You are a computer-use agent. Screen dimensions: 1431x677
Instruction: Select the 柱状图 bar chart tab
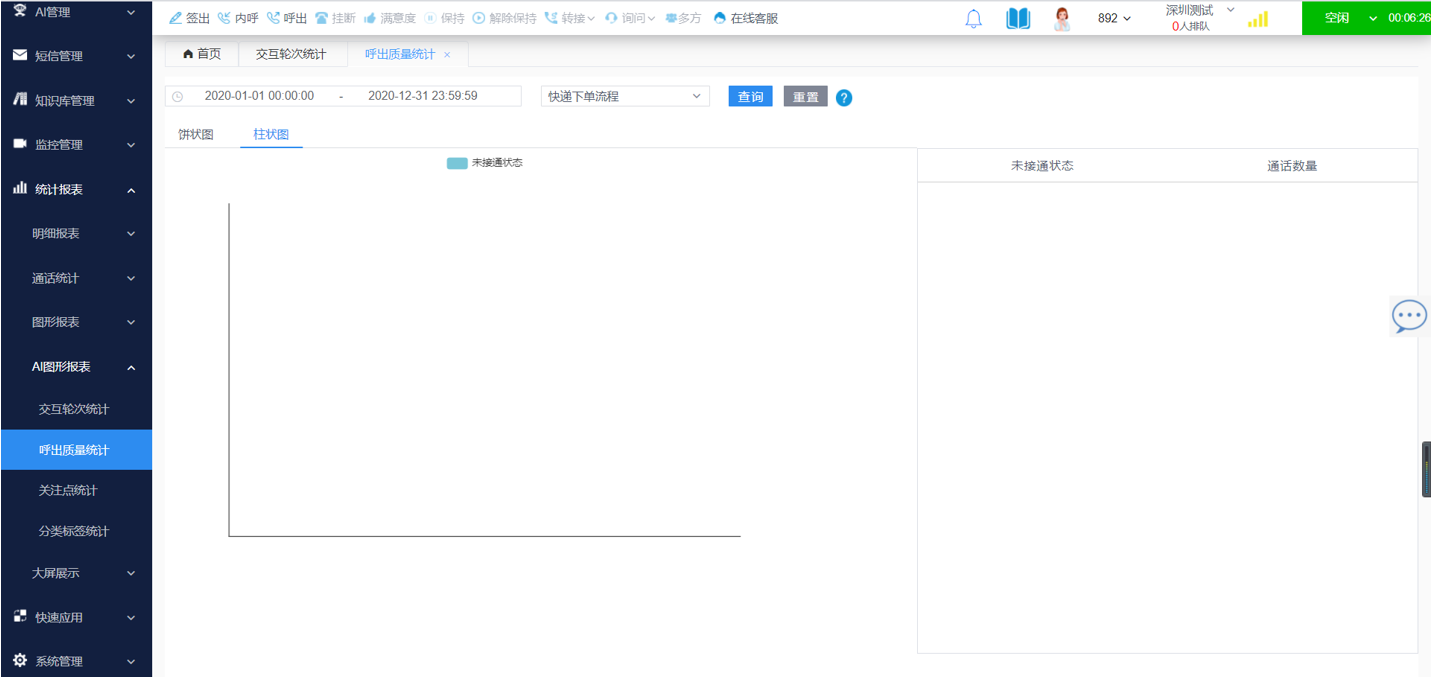click(272, 134)
